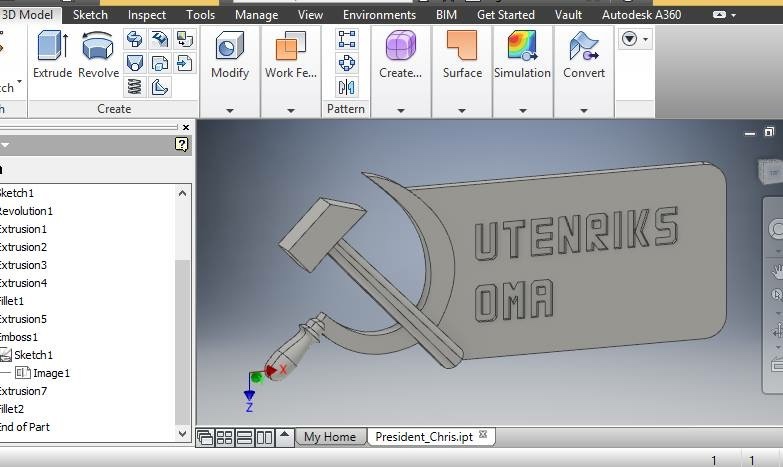
Task: Expand the Create Freeform dropdown arrow
Action: 400,110
